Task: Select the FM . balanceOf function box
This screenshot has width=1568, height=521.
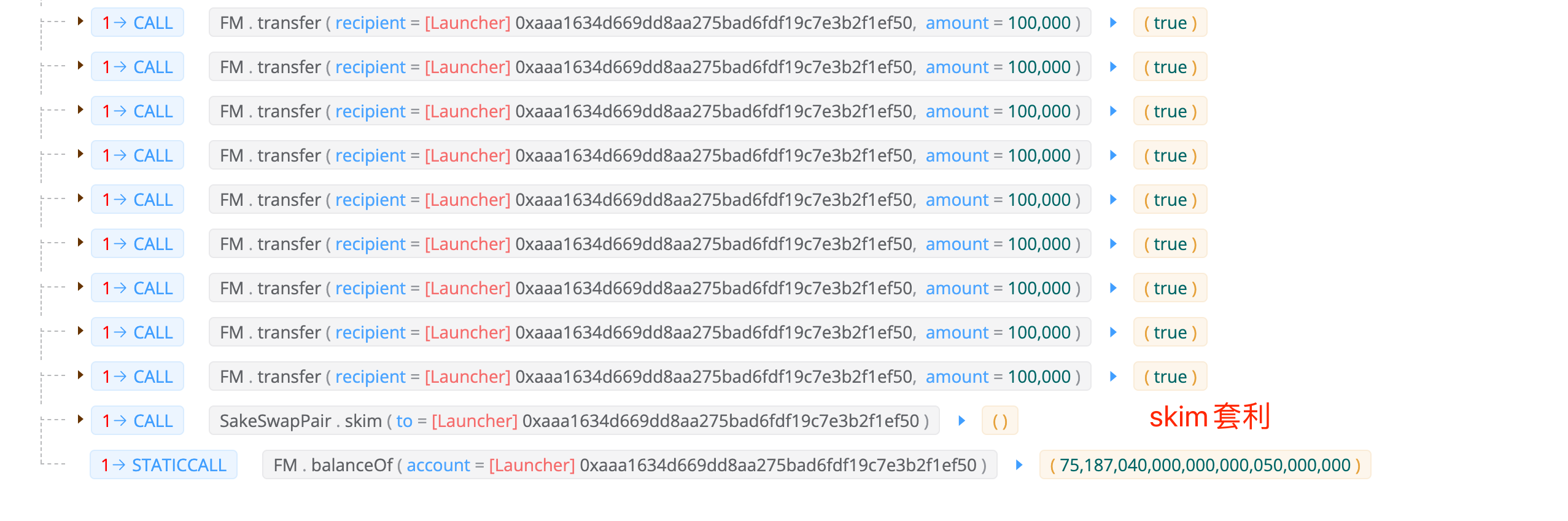Action: coord(629,465)
